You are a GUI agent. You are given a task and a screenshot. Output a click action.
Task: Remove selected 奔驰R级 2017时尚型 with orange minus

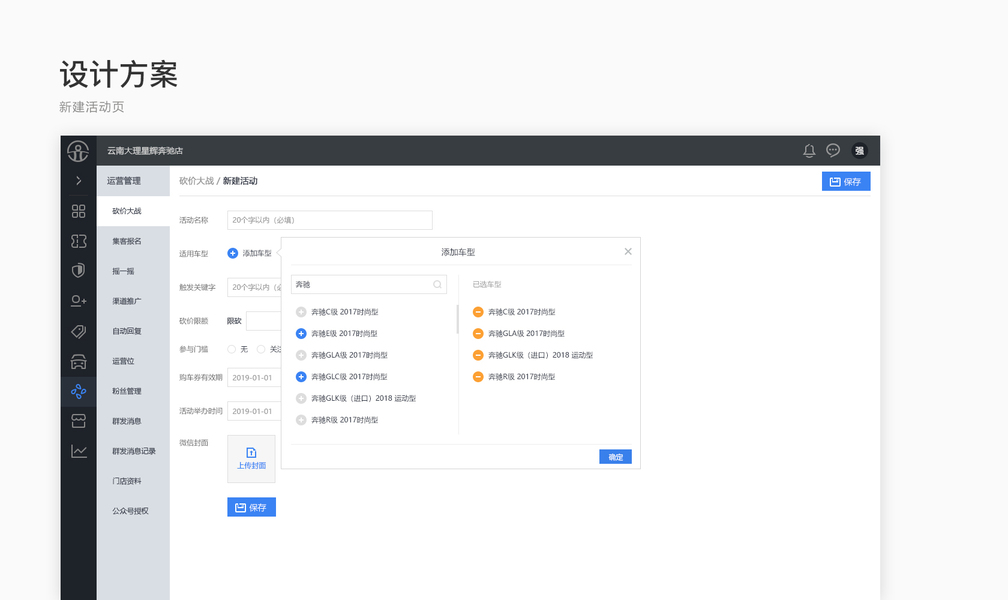coord(478,376)
